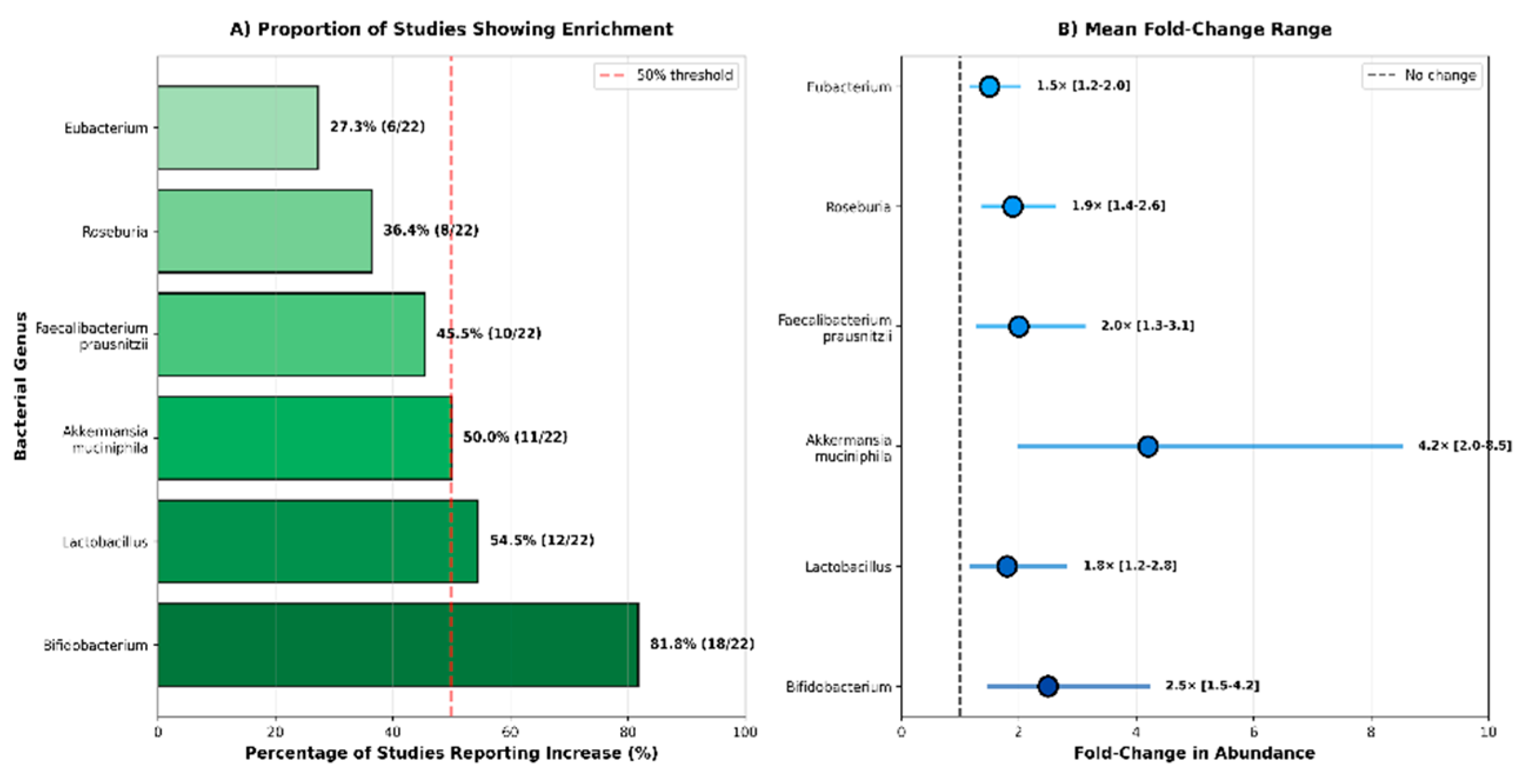
Task: Click the Faecalibacterium prausnitzii label in panel A
Action: pos(92,336)
